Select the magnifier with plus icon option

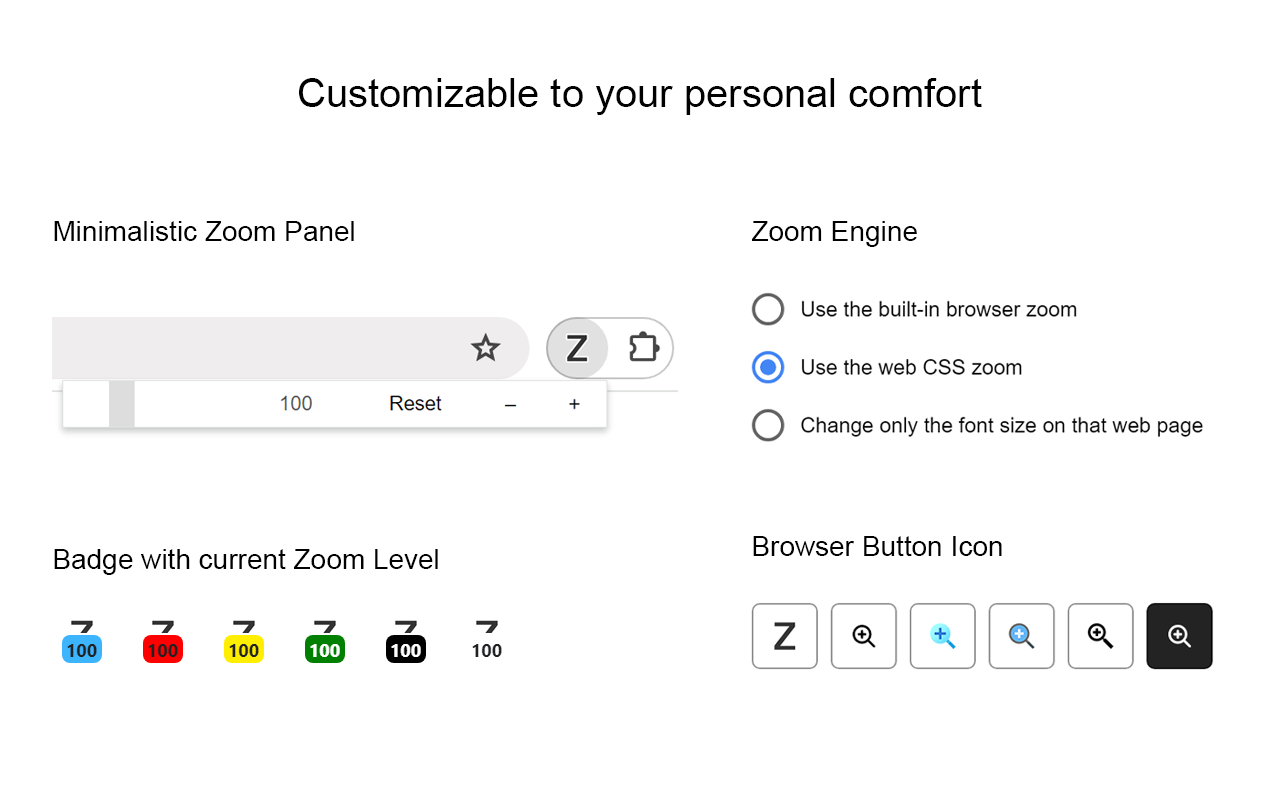pyautogui.click(x=1101, y=636)
